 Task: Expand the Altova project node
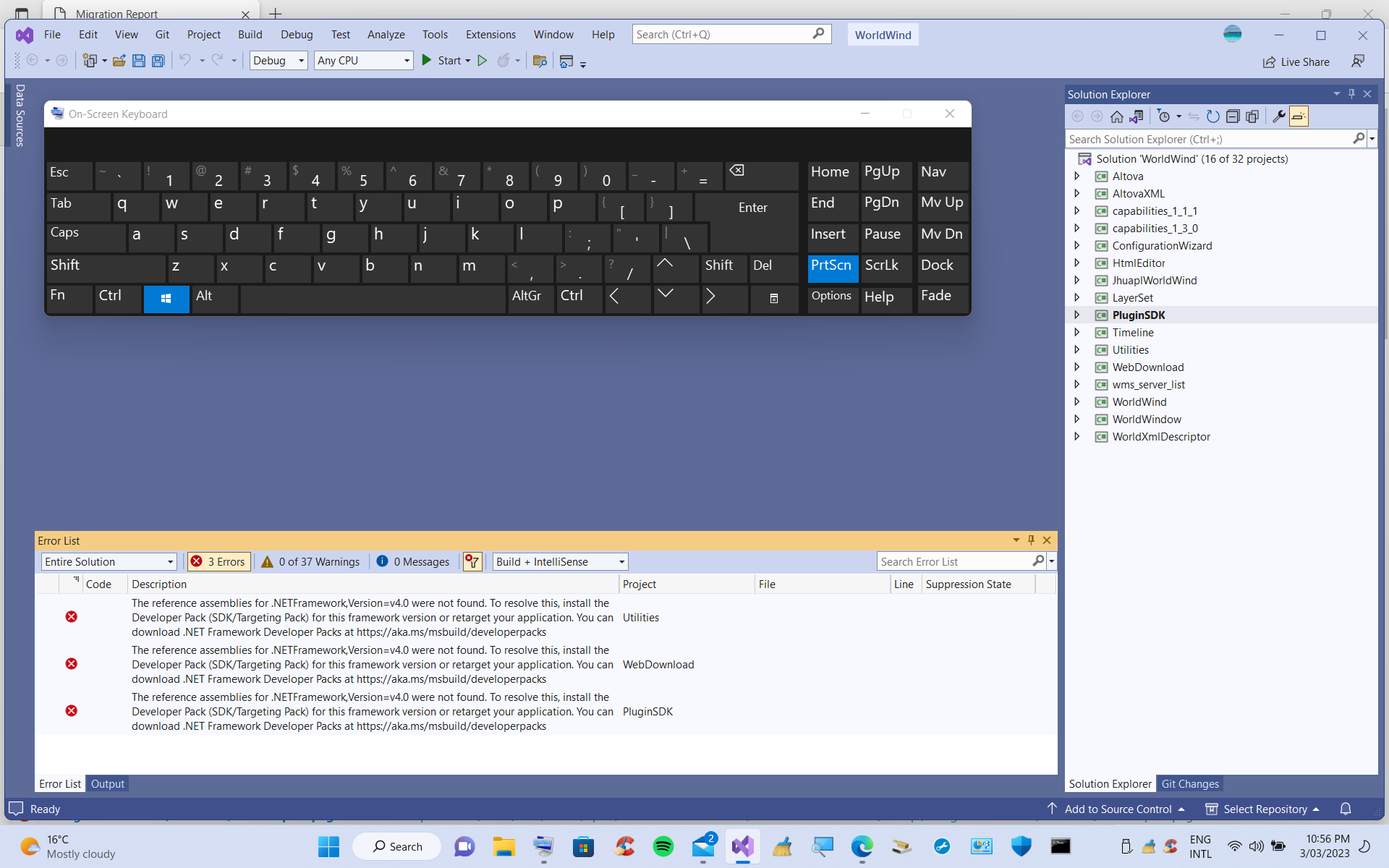coord(1076,176)
